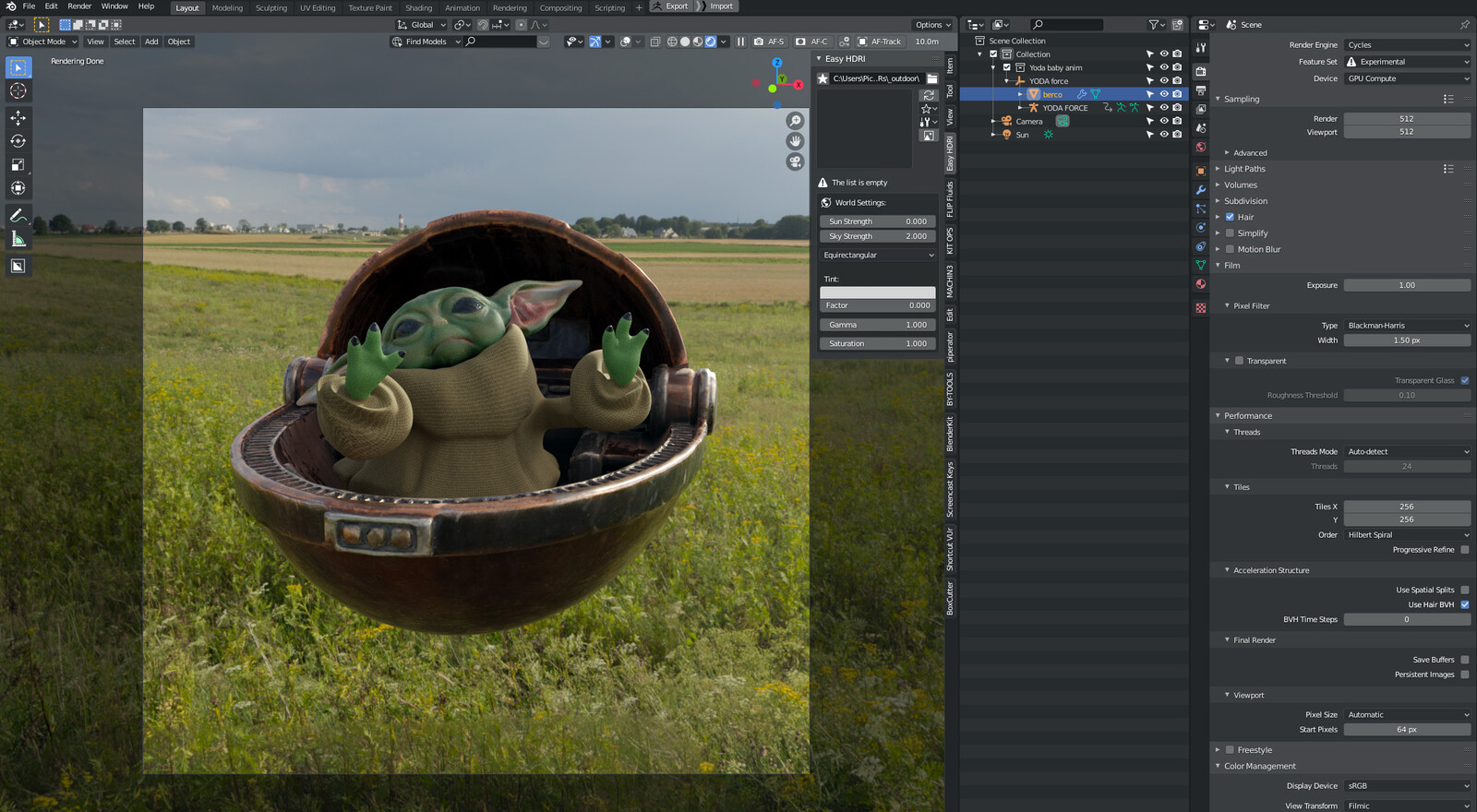Open the Easy HDRI folder browser icon

pyautogui.click(x=932, y=78)
